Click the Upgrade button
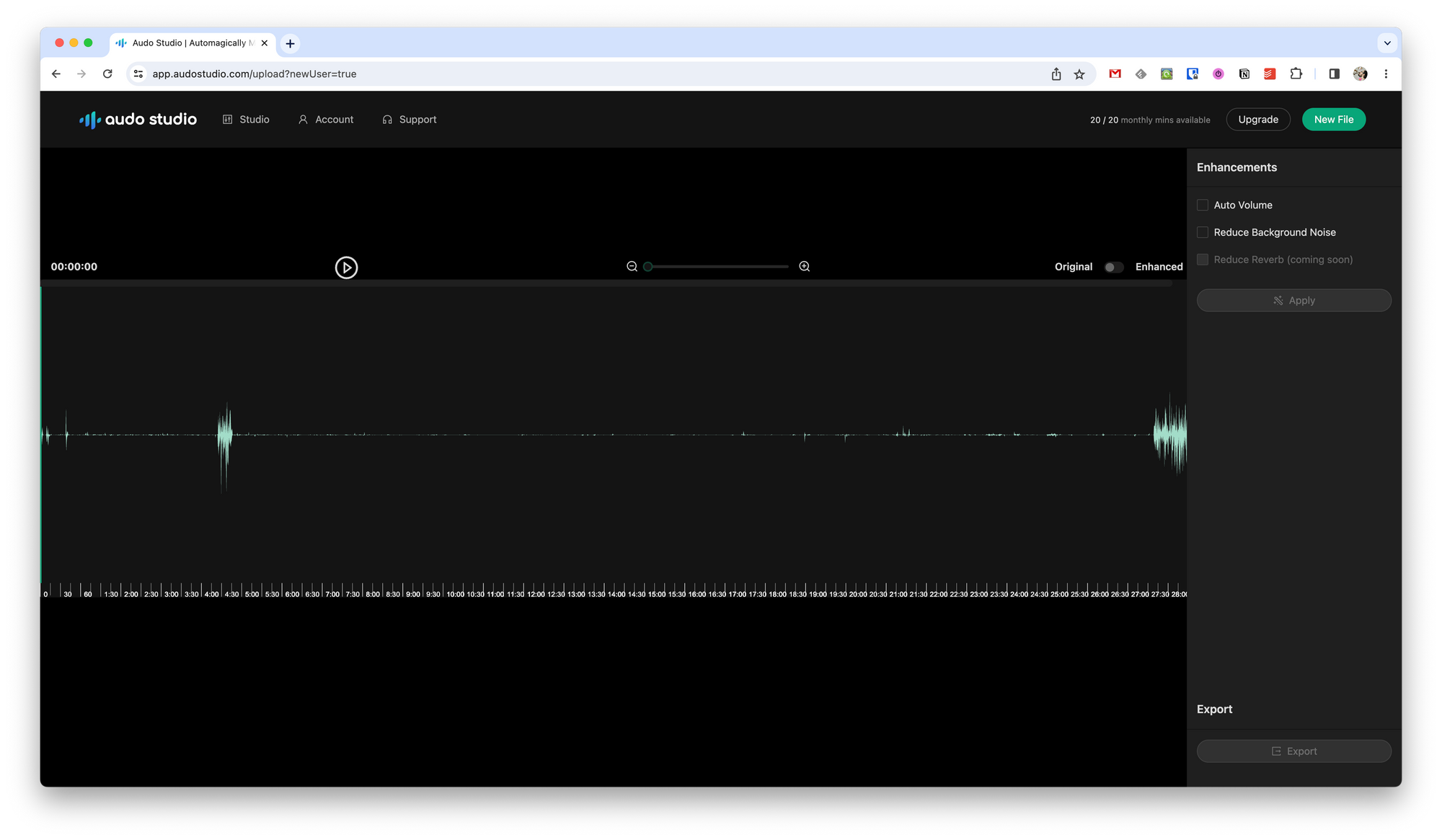1442x840 pixels. (x=1258, y=120)
